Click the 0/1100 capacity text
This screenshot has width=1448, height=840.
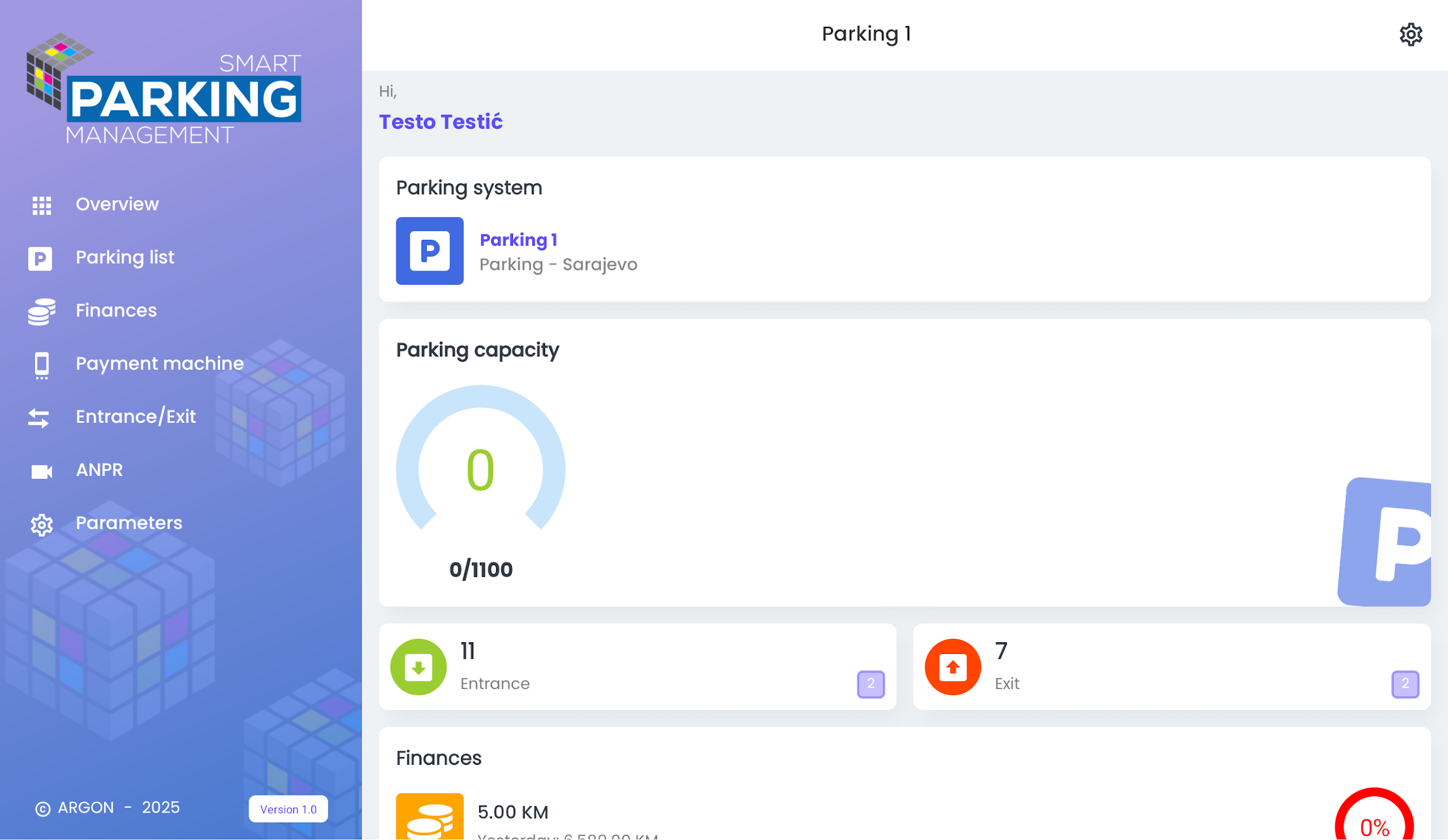point(480,570)
